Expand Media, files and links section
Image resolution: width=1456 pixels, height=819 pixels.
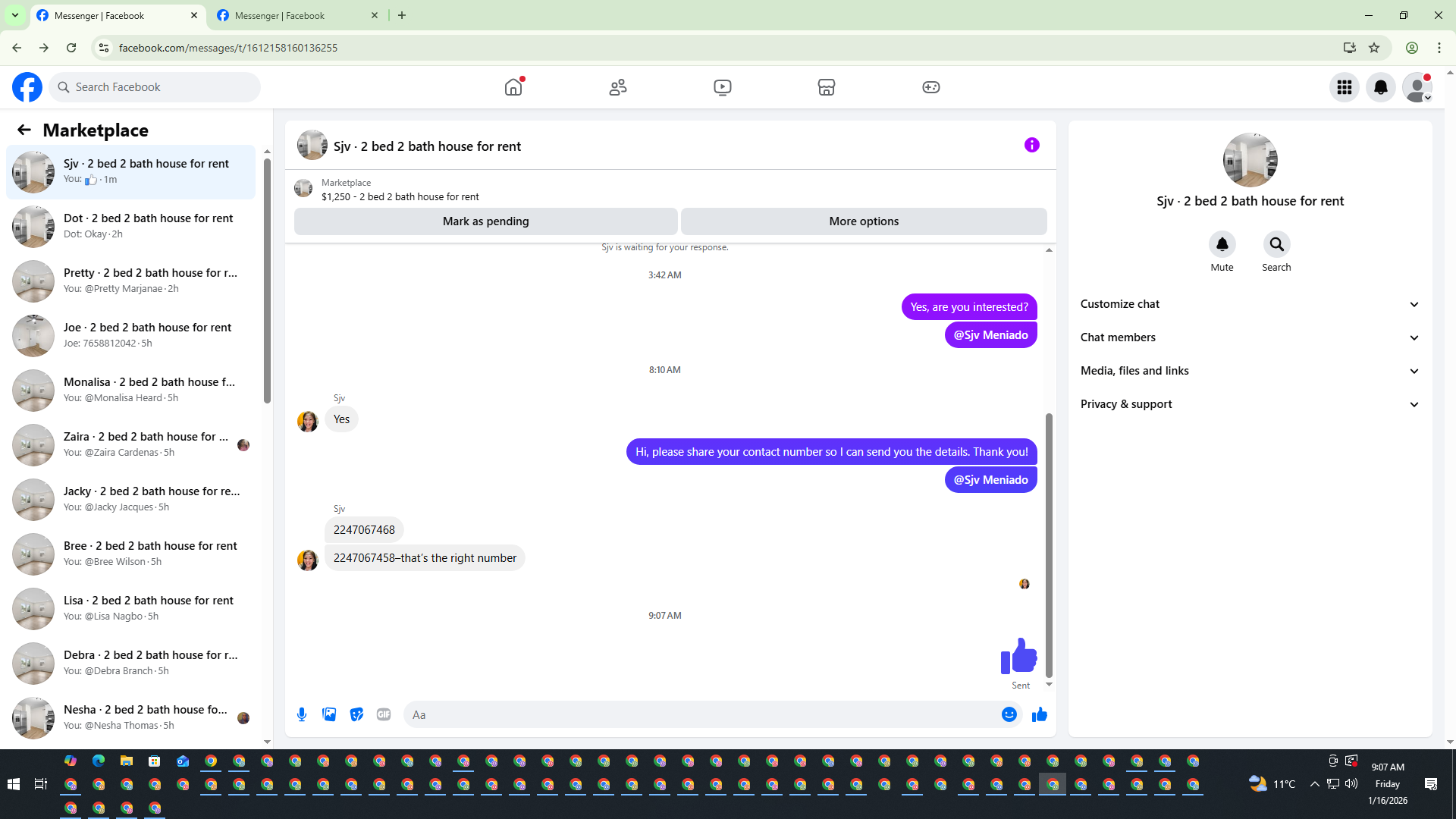point(1249,371)
